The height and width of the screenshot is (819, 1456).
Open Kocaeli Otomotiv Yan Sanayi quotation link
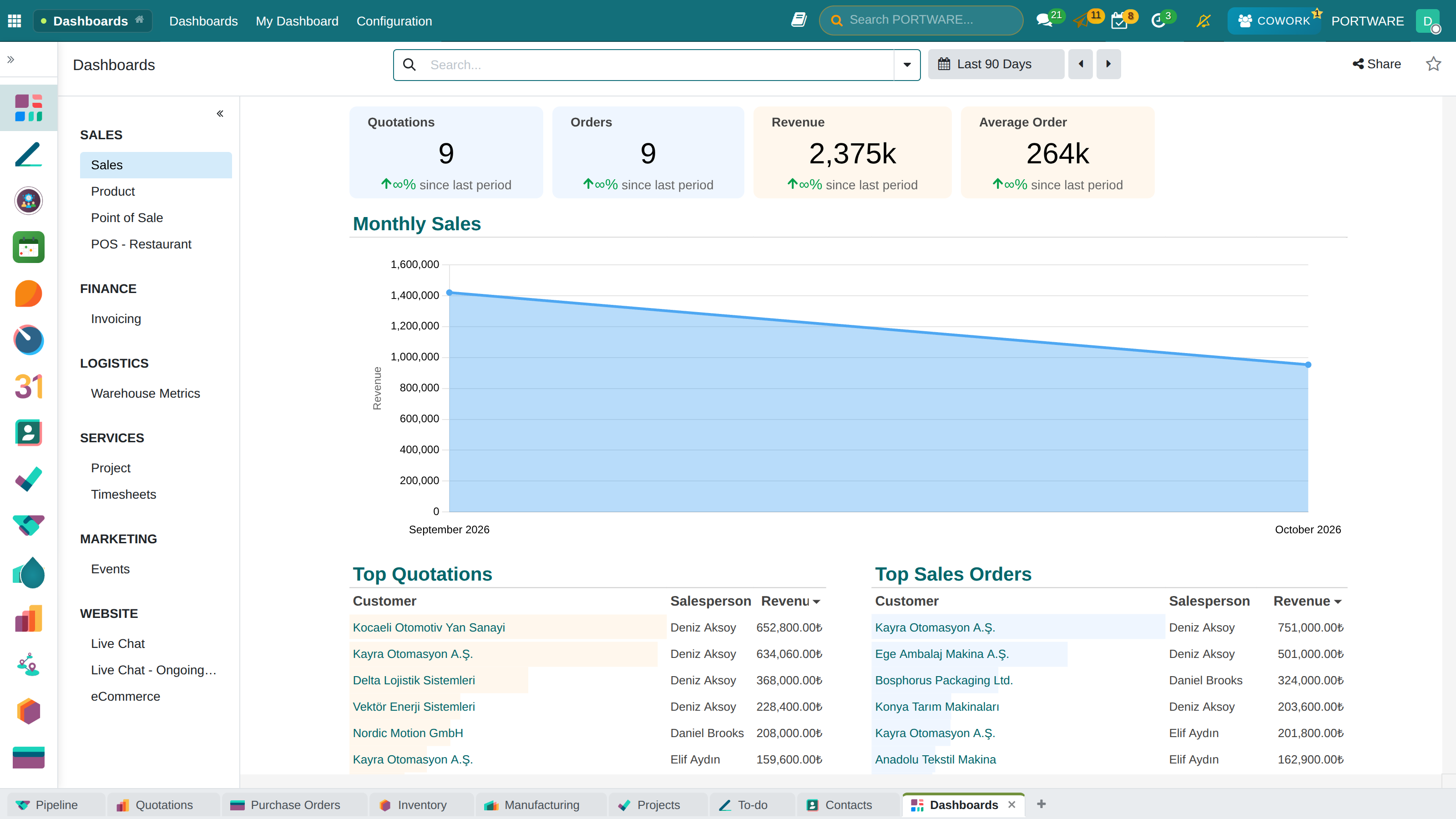tap(429, 627)
